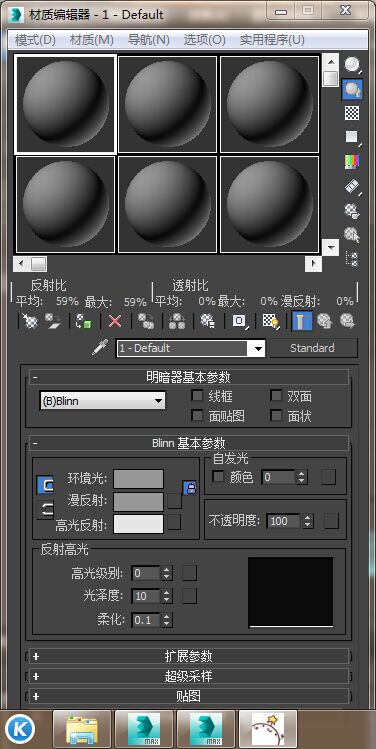Click the Standard material type button
Screen dimensions: 376x749
[312, 348]
